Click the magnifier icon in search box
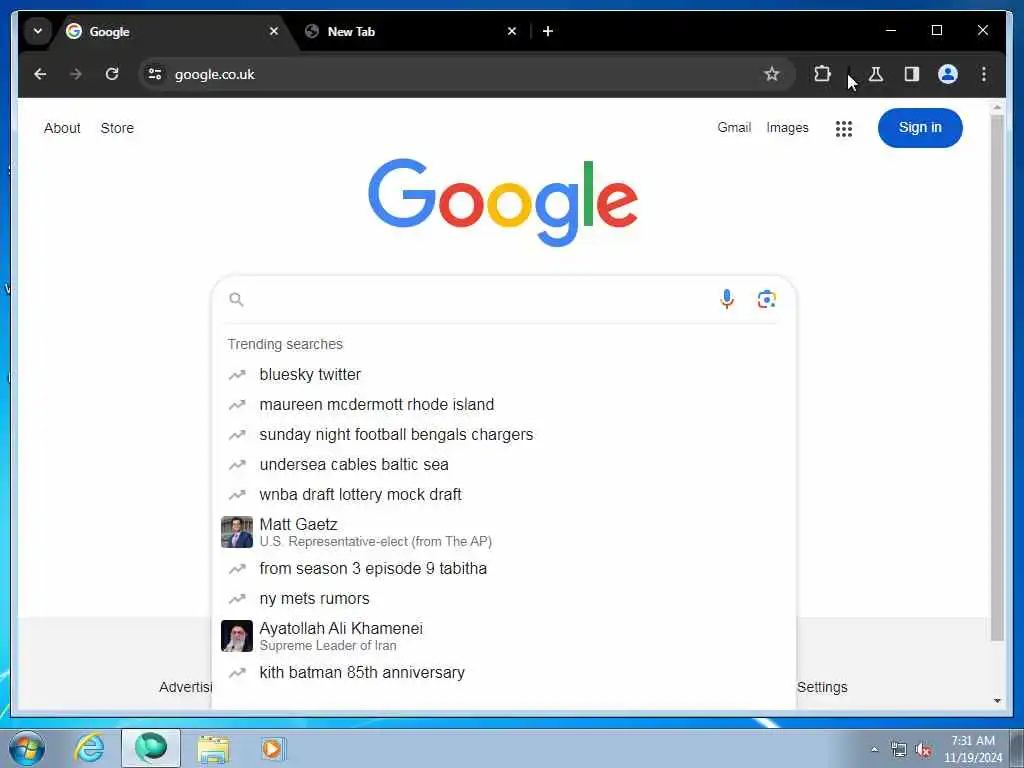 coord(236,299)
